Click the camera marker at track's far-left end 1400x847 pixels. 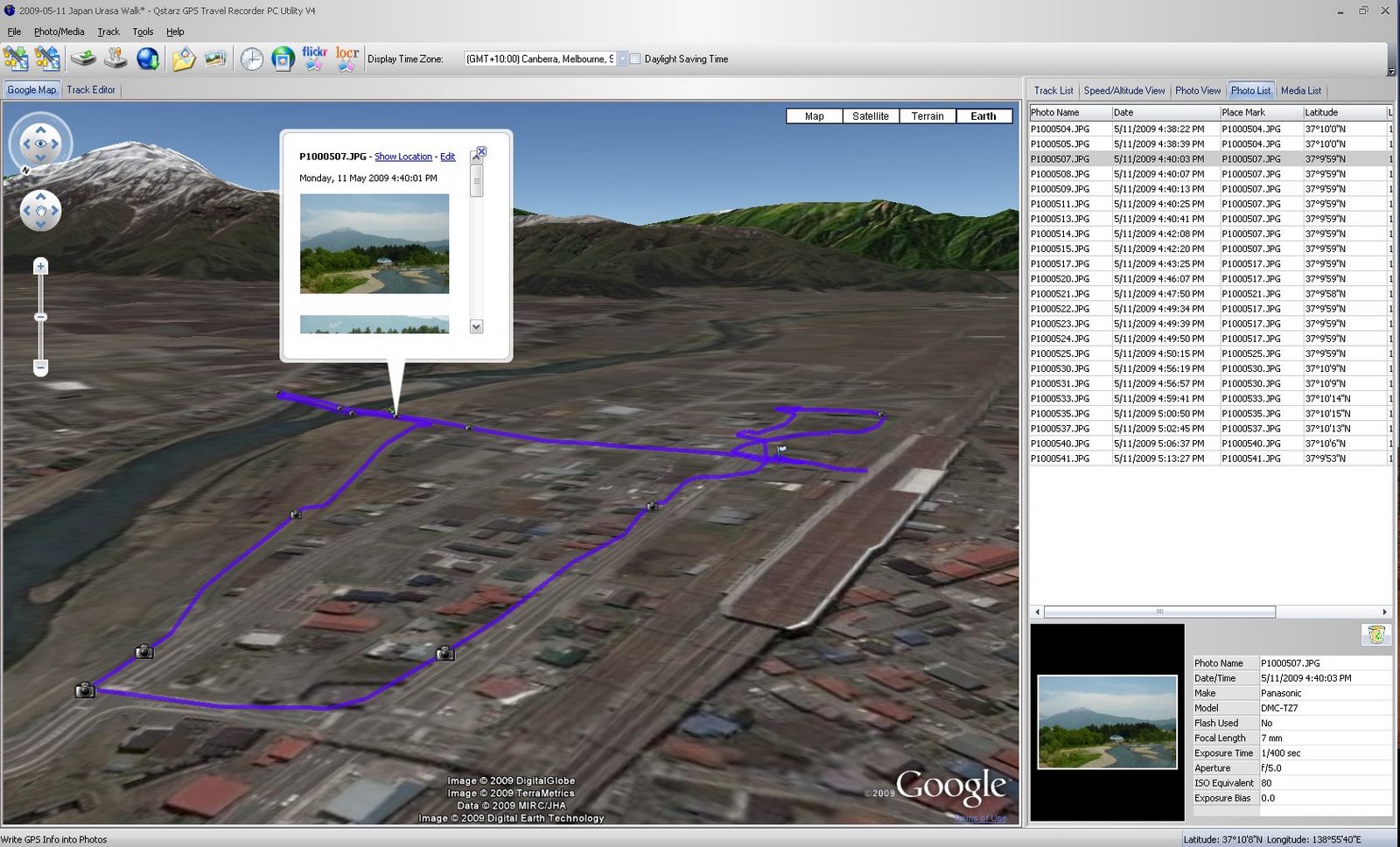coord(85,690)
